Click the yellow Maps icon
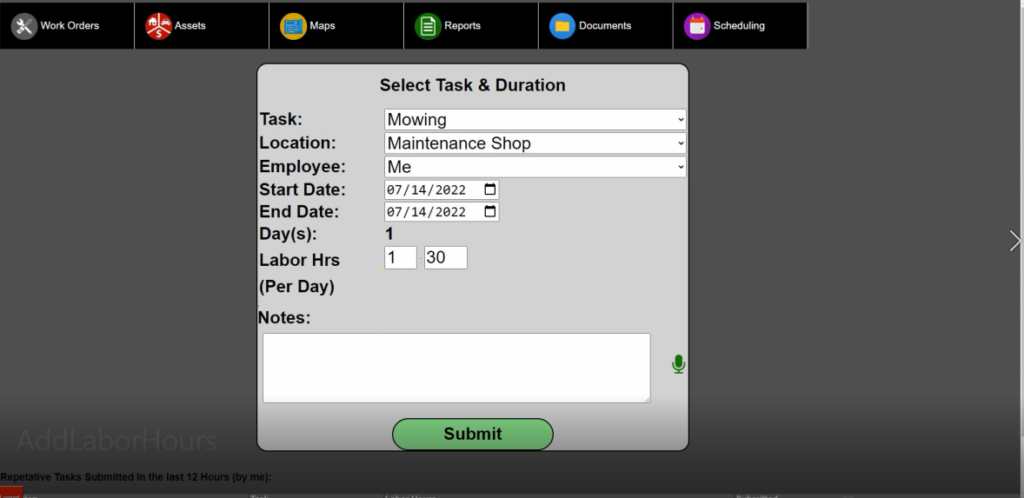The image size is (1024, 498). (293, 26)
